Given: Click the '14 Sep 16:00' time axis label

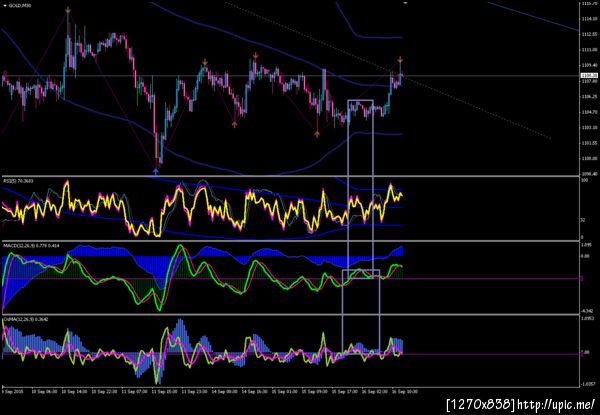Looking at the screenshot, I should [x=252, y=392].
